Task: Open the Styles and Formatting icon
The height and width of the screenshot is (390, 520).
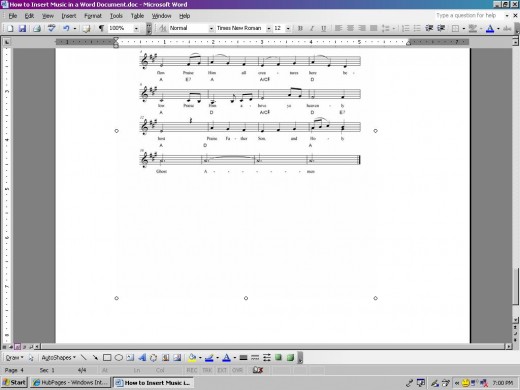Action: tap(163, 28)
